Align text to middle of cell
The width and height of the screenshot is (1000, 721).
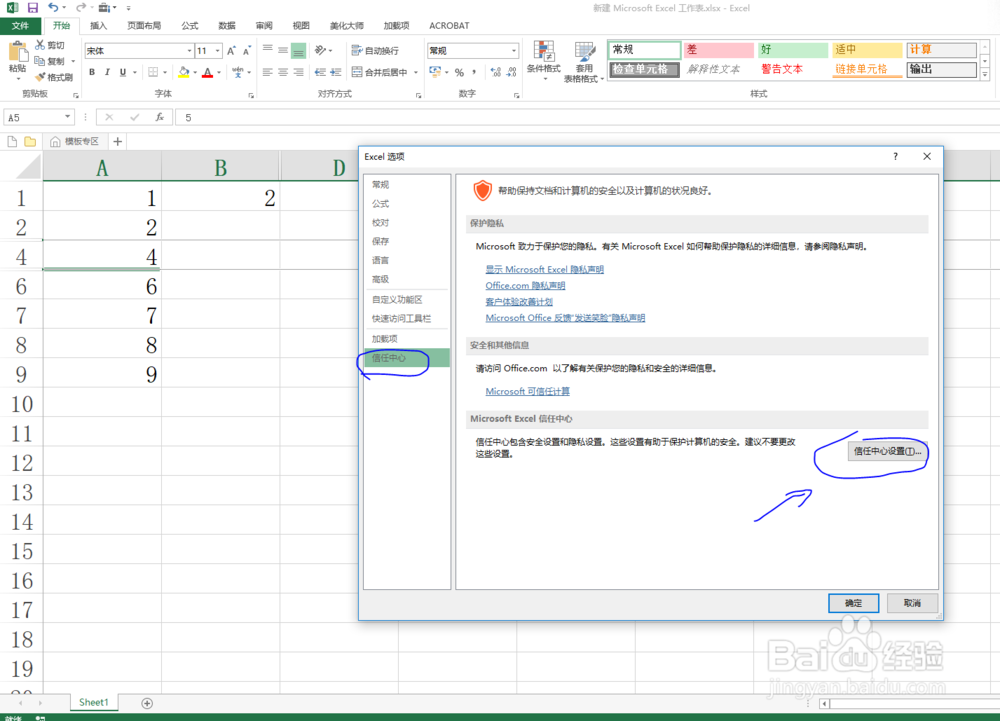[283, 50]
